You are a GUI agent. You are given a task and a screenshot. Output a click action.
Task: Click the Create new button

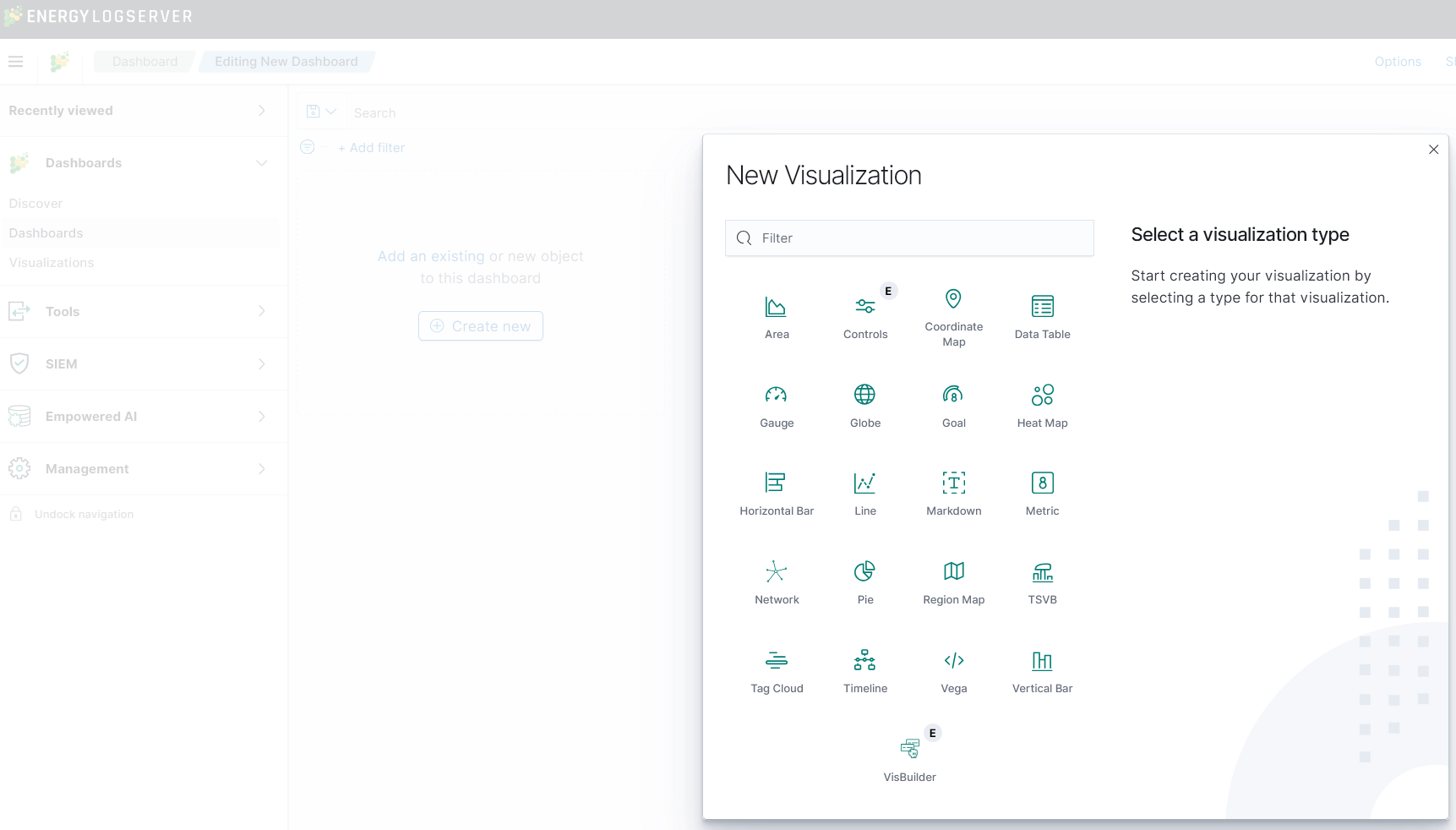480,326
